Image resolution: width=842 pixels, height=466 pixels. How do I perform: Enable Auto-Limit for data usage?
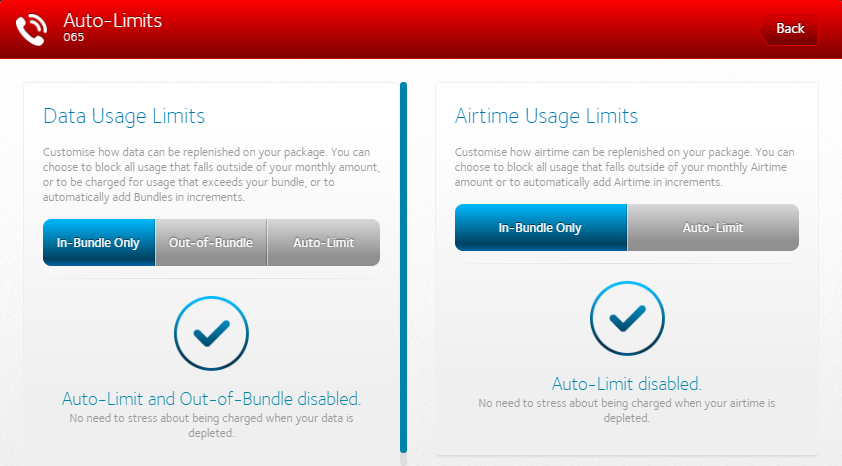click(323, 243)
